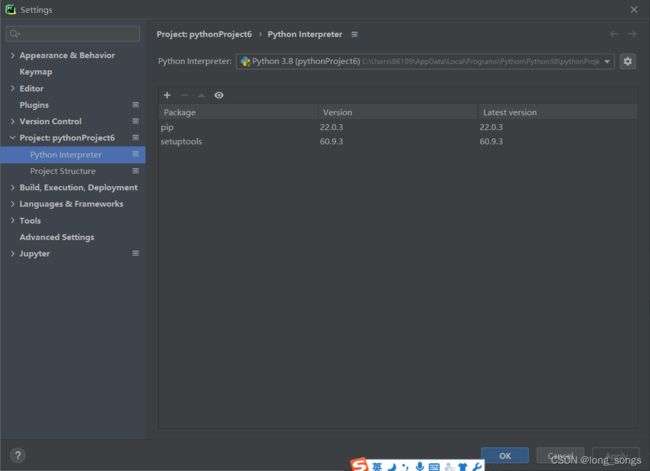Close the Settings dialog
This screenshot has height=471, width=650.
[634, 10]
